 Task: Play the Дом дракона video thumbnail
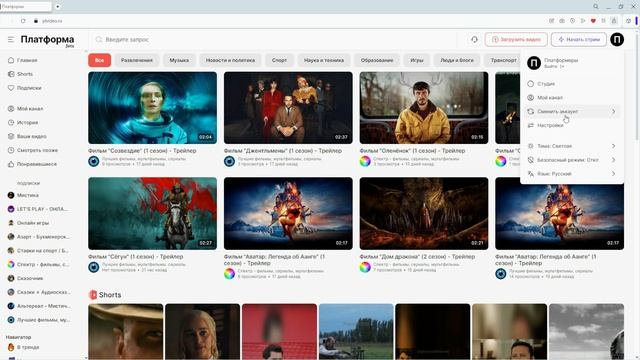(424, 213)
